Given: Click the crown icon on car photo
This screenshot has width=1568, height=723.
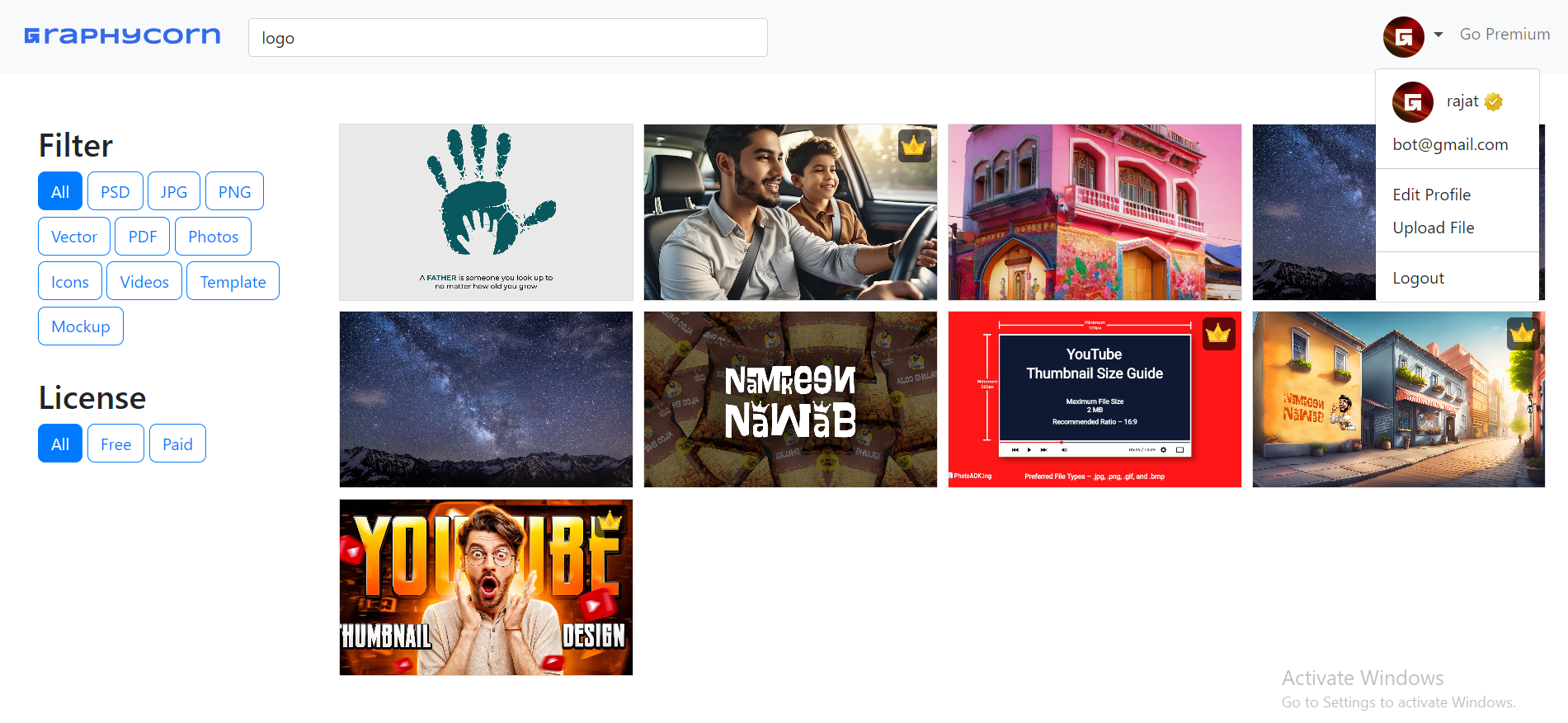Looking at the screenshot, I should click(x=914, y=146).
